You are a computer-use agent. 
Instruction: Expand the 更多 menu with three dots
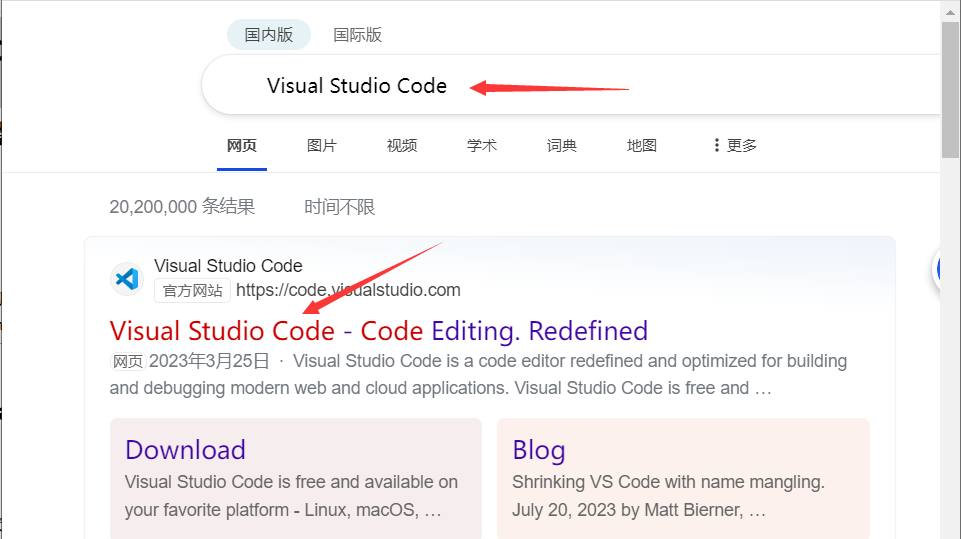[735, 146]
